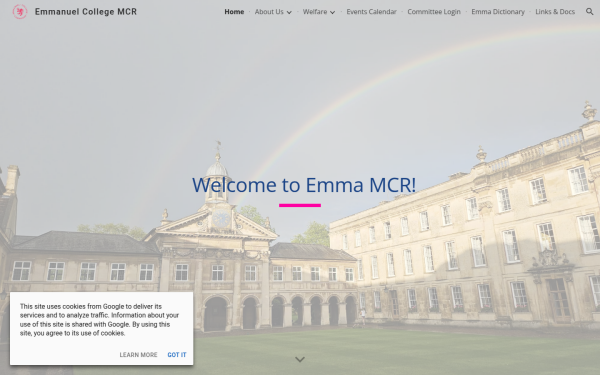Open the Welfare menu item
The width and height of the screenshot is (600, 375).
315,12
